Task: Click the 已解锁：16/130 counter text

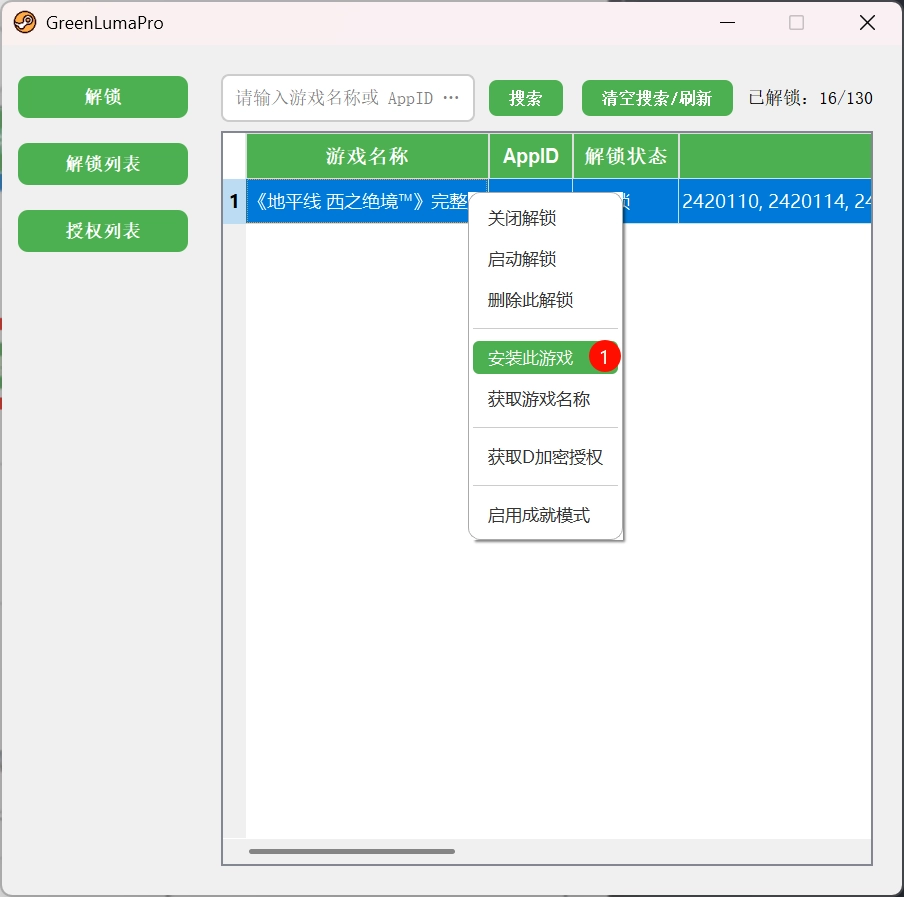Action: pos(810,98)
